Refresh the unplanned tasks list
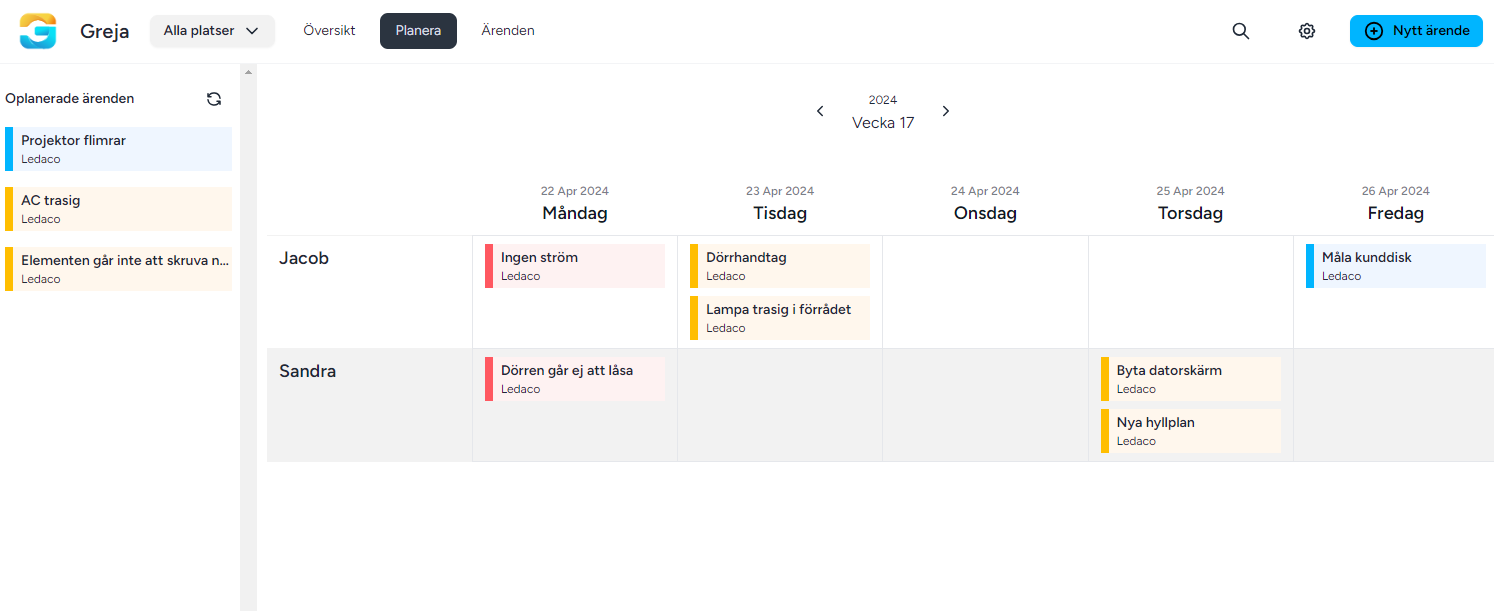The image size is (1494, 611). pyautogui.click(x=214, y=99)
